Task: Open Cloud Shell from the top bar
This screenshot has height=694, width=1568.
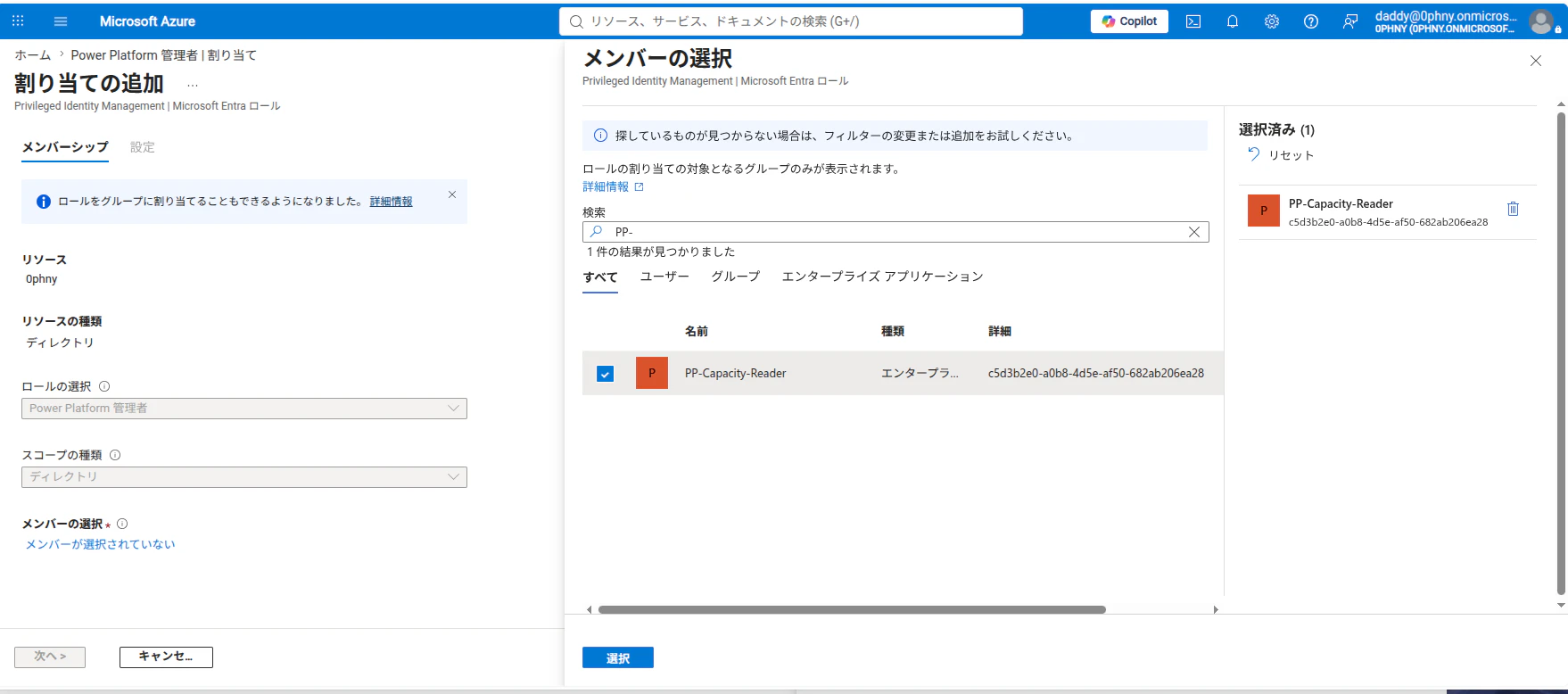Action: pos(1193,21)
